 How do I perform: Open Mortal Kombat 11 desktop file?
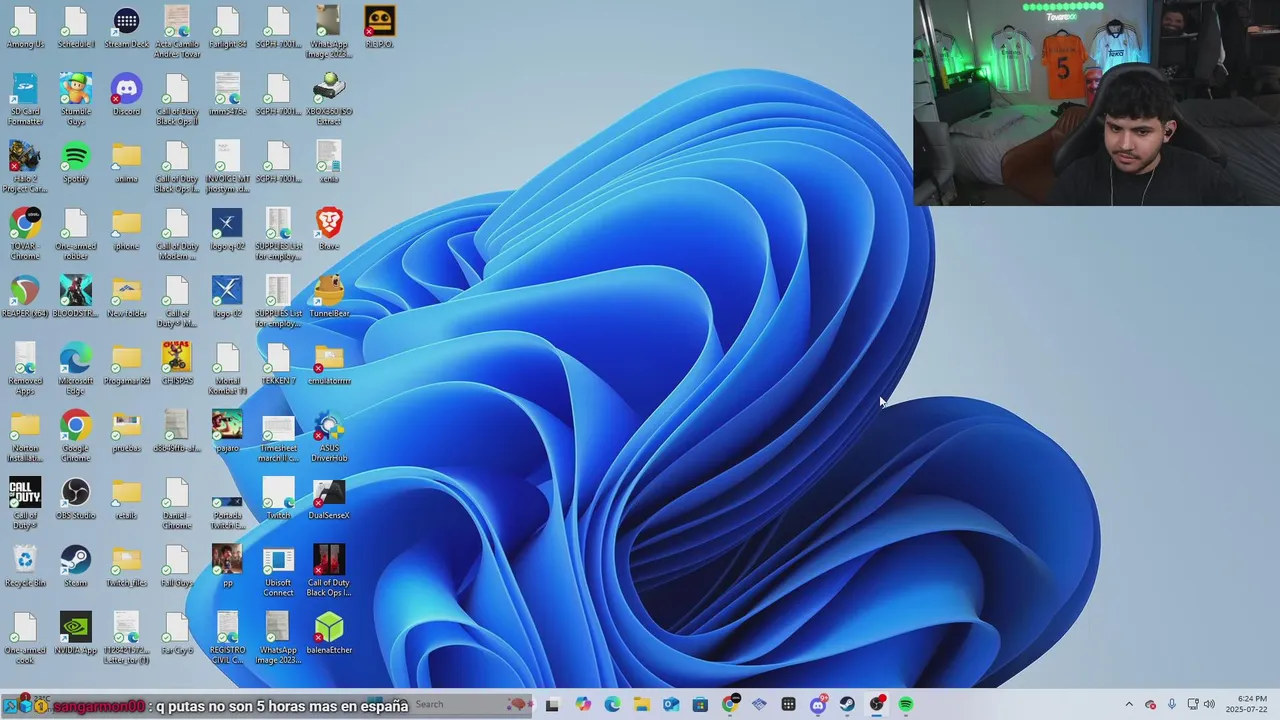(x=228, y=369)
